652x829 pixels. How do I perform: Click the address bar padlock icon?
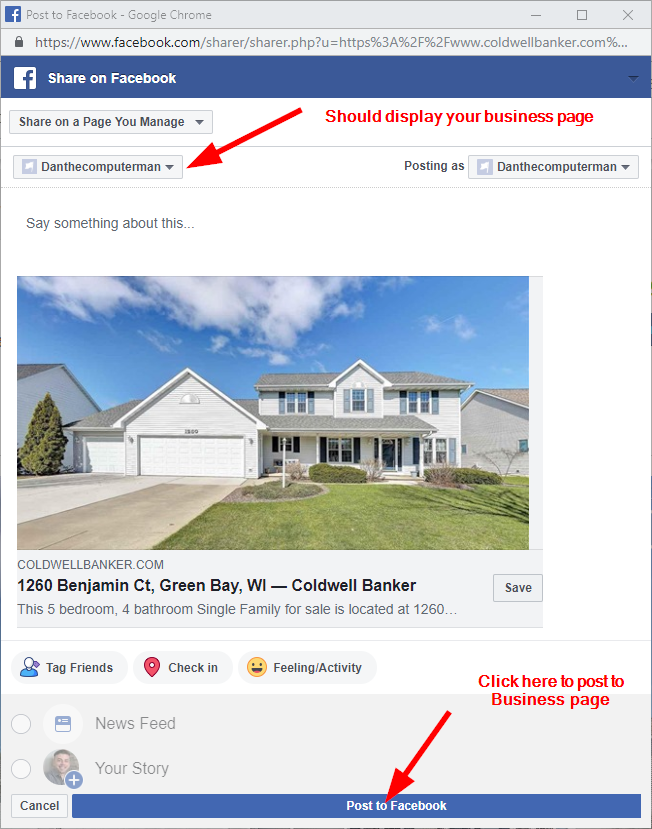click(x=19, y=42)
